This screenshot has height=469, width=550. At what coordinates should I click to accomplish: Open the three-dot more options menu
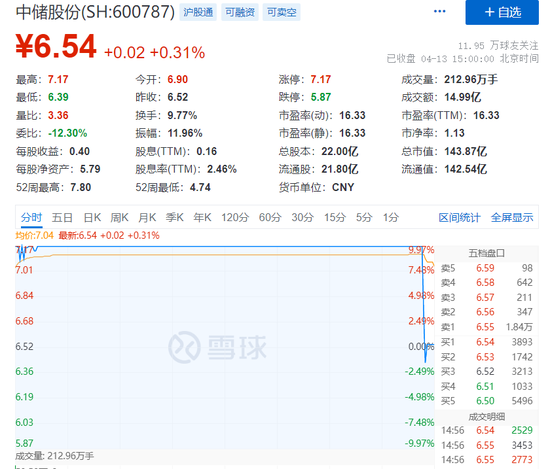tap(440, 11)
